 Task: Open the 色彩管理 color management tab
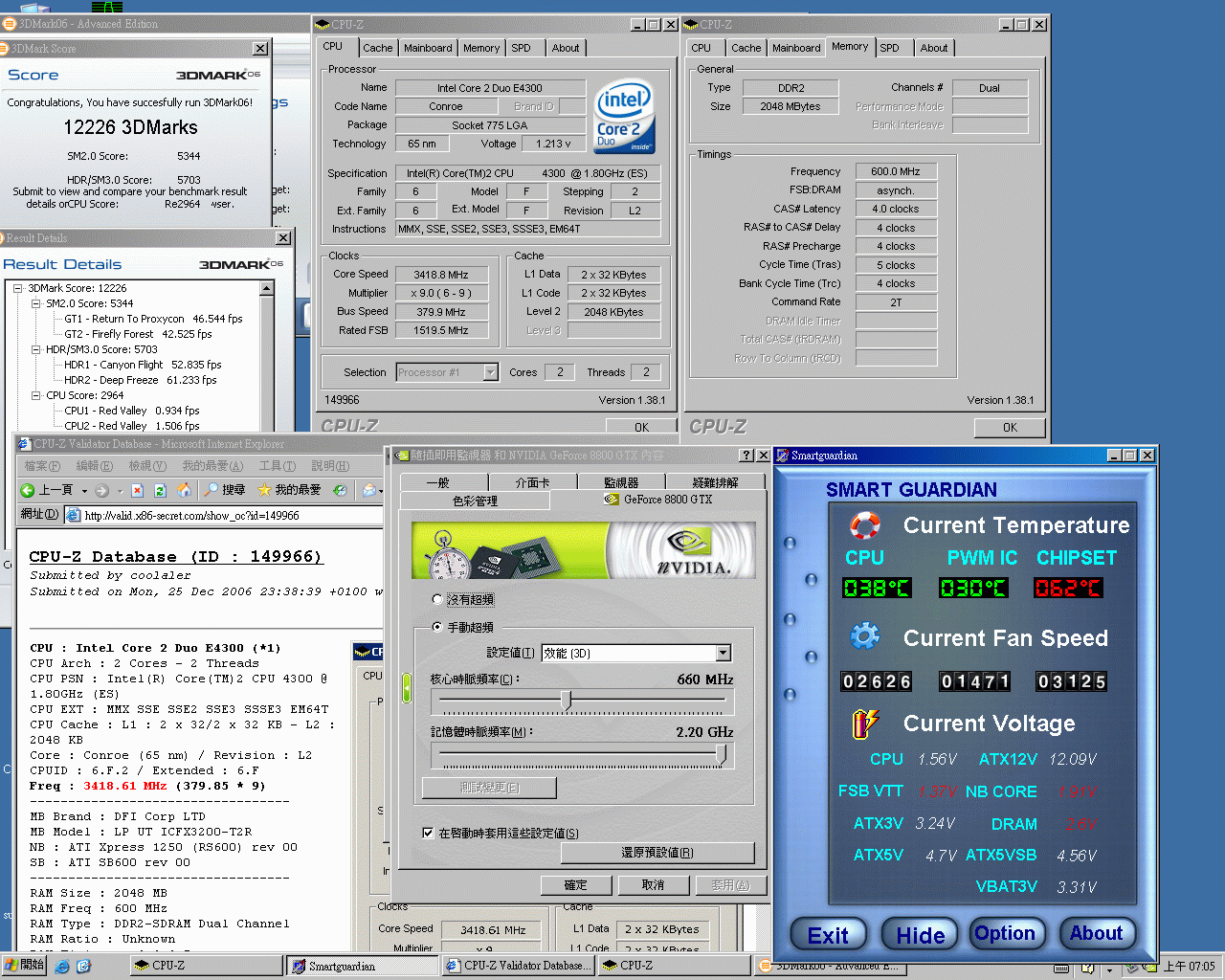pos(475,501)
